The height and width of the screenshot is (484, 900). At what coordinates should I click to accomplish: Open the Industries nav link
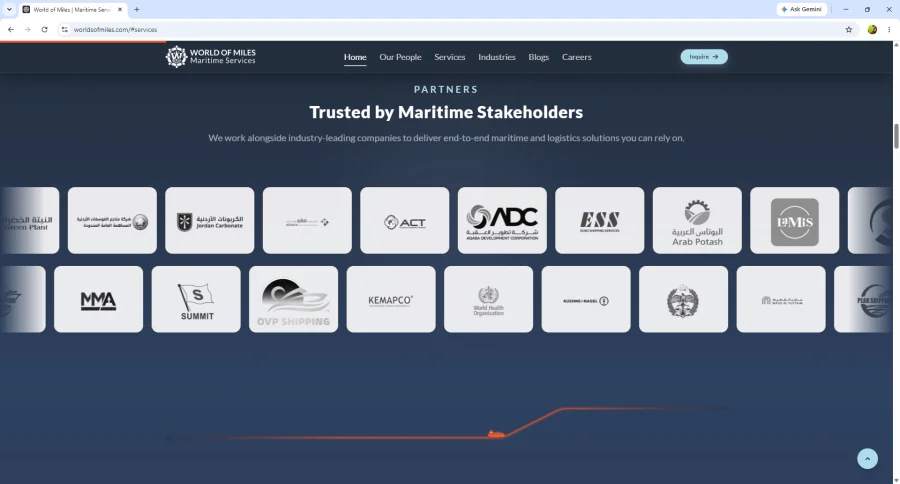(x=496, y=57)
